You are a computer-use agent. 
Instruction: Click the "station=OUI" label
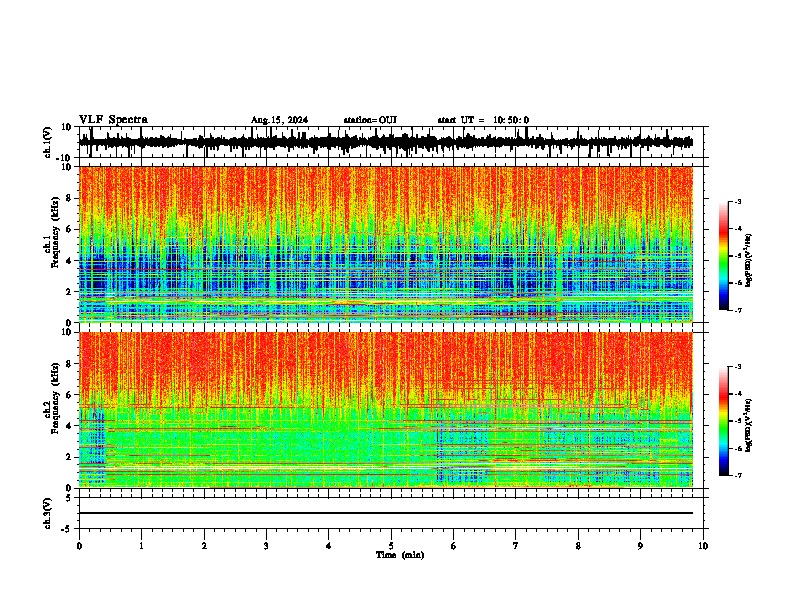[370, 120]
